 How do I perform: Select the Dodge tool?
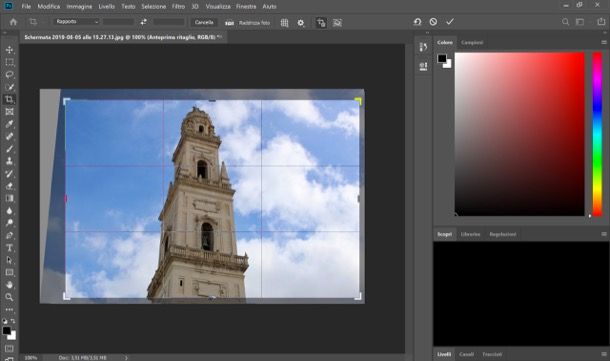tap(9, 223)
